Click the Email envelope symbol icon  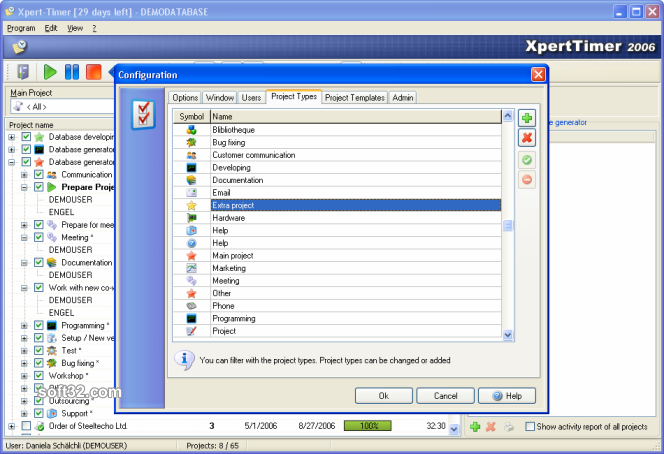click(x=191, y=193)
